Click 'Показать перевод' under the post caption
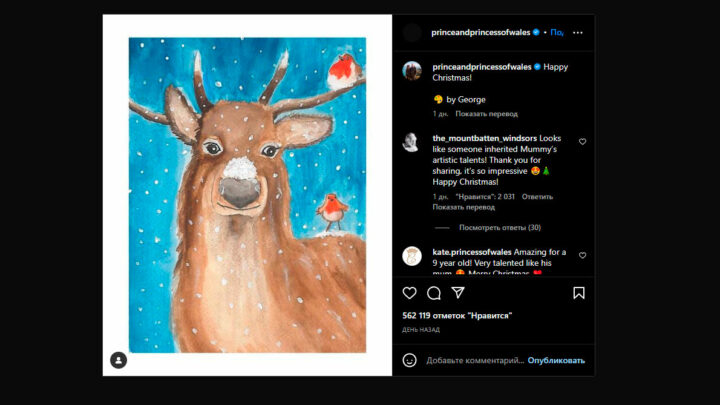 coord(486,114)
